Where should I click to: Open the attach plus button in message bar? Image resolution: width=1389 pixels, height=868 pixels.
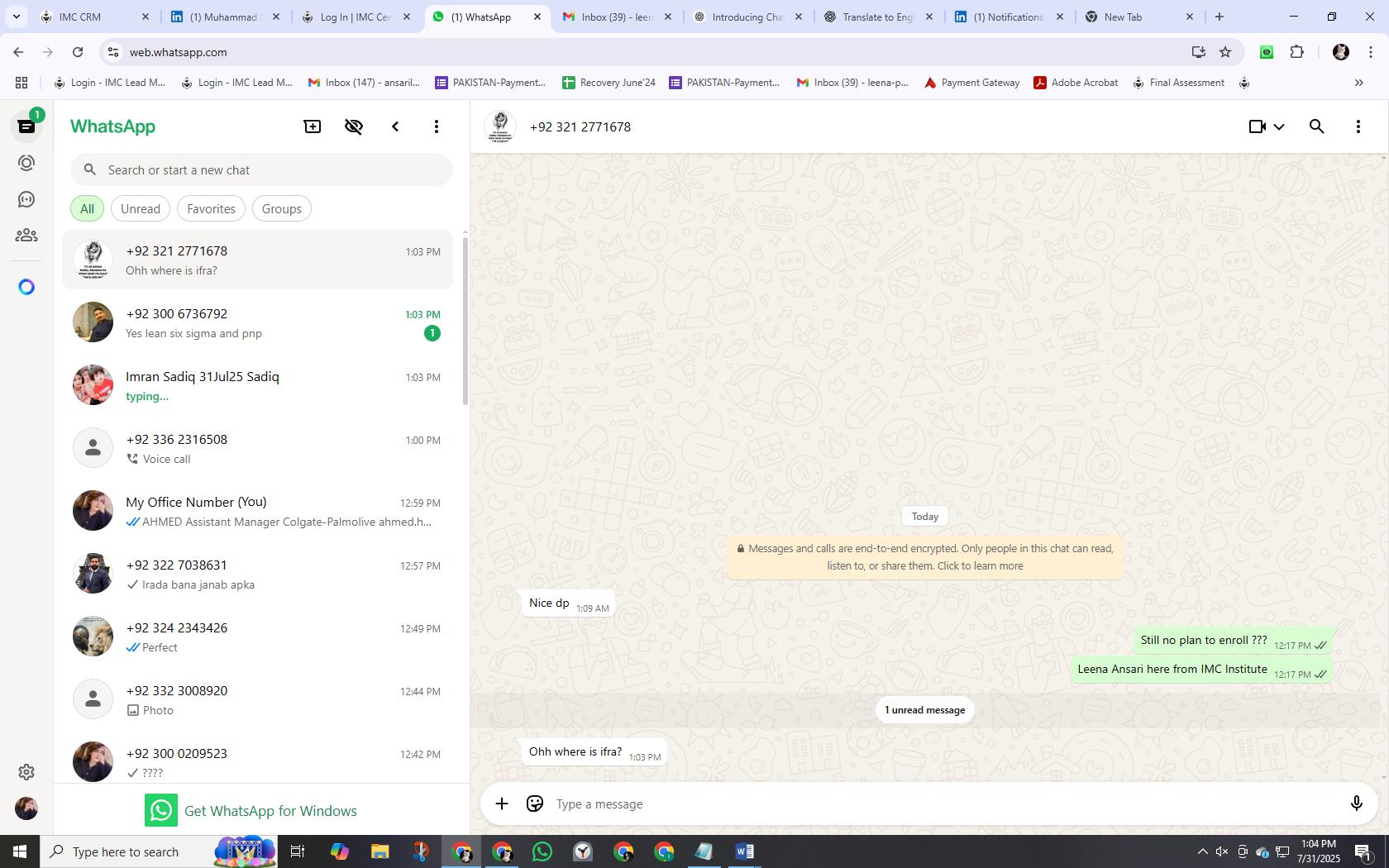(502, 804)
